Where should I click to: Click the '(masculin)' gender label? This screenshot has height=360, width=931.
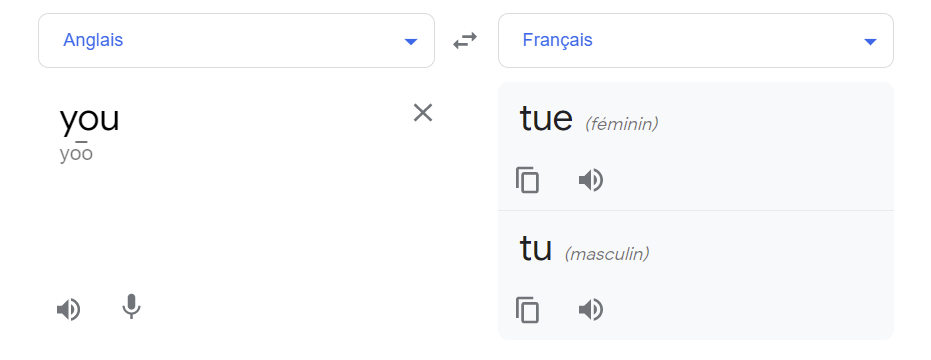607,254
